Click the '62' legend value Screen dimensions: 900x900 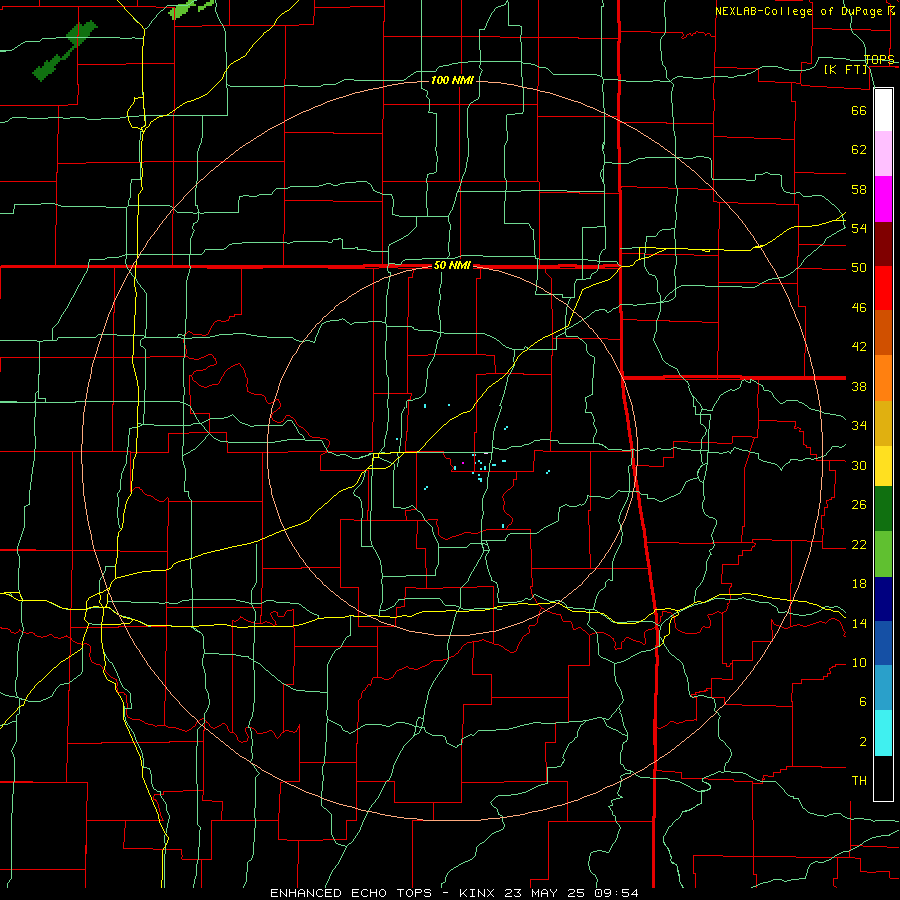pos(859,150)
